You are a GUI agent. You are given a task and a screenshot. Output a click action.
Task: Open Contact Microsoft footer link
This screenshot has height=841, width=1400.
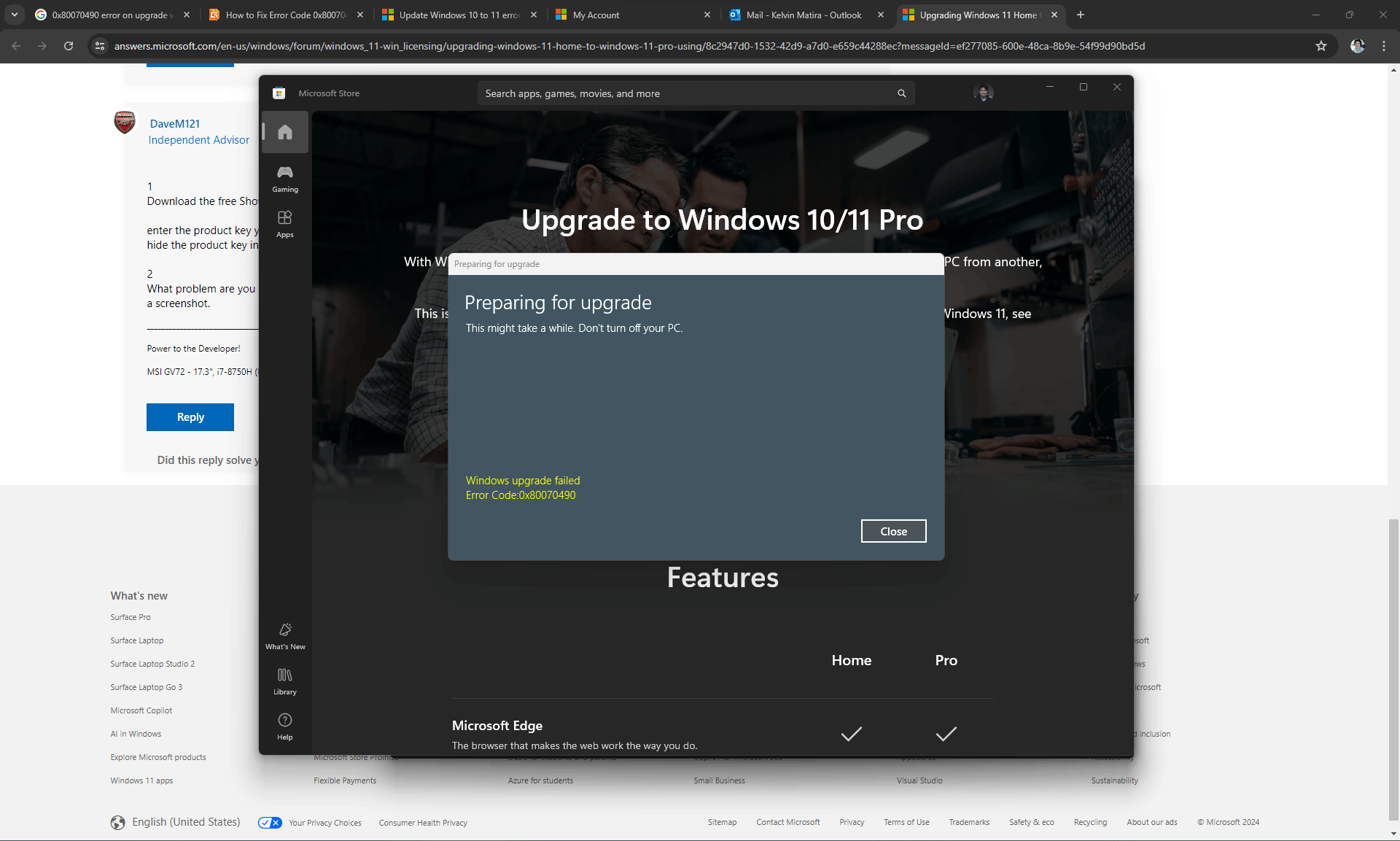point(787,823)
